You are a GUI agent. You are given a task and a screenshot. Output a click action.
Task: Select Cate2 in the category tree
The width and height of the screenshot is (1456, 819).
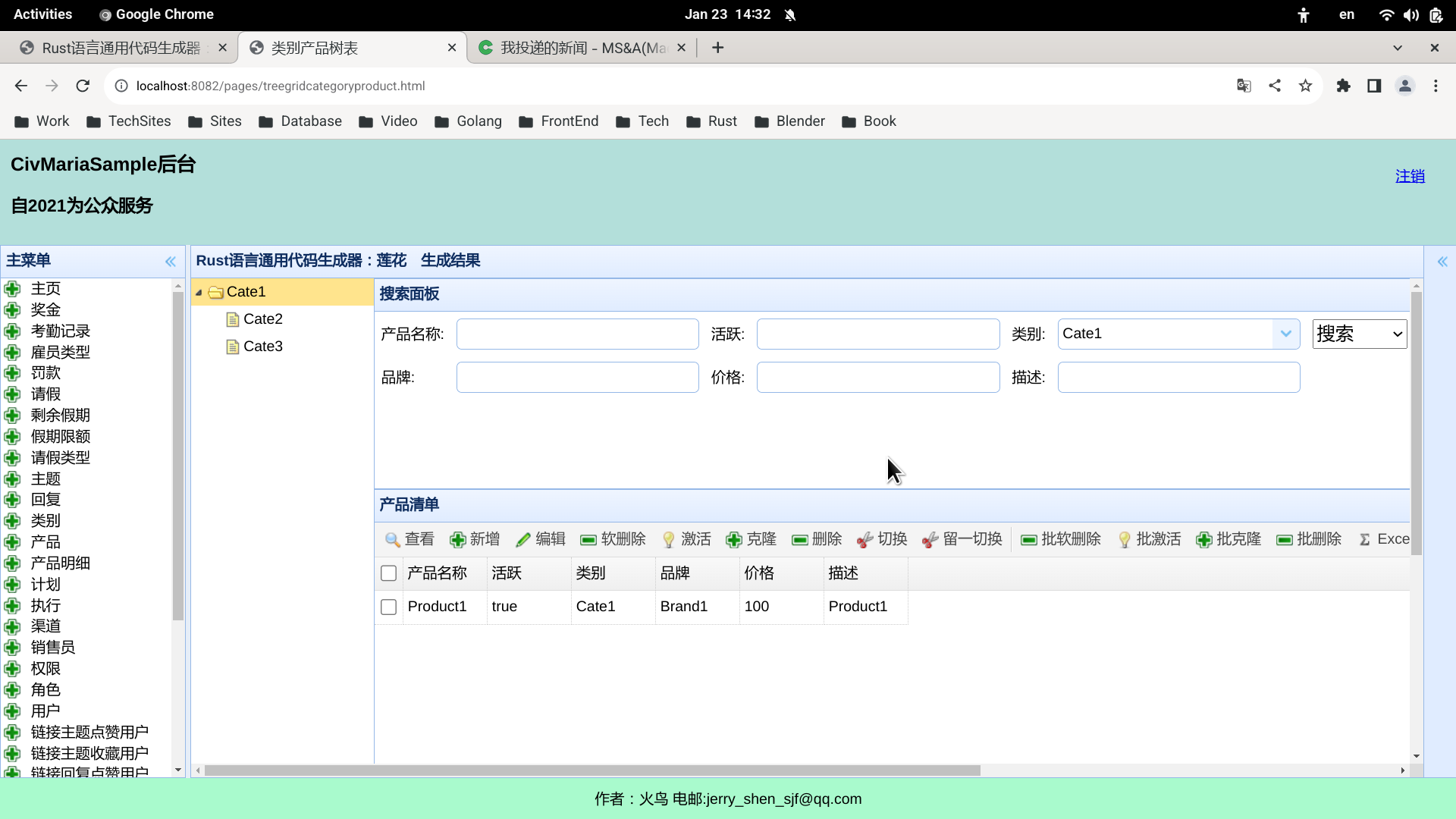pos(262,319)
